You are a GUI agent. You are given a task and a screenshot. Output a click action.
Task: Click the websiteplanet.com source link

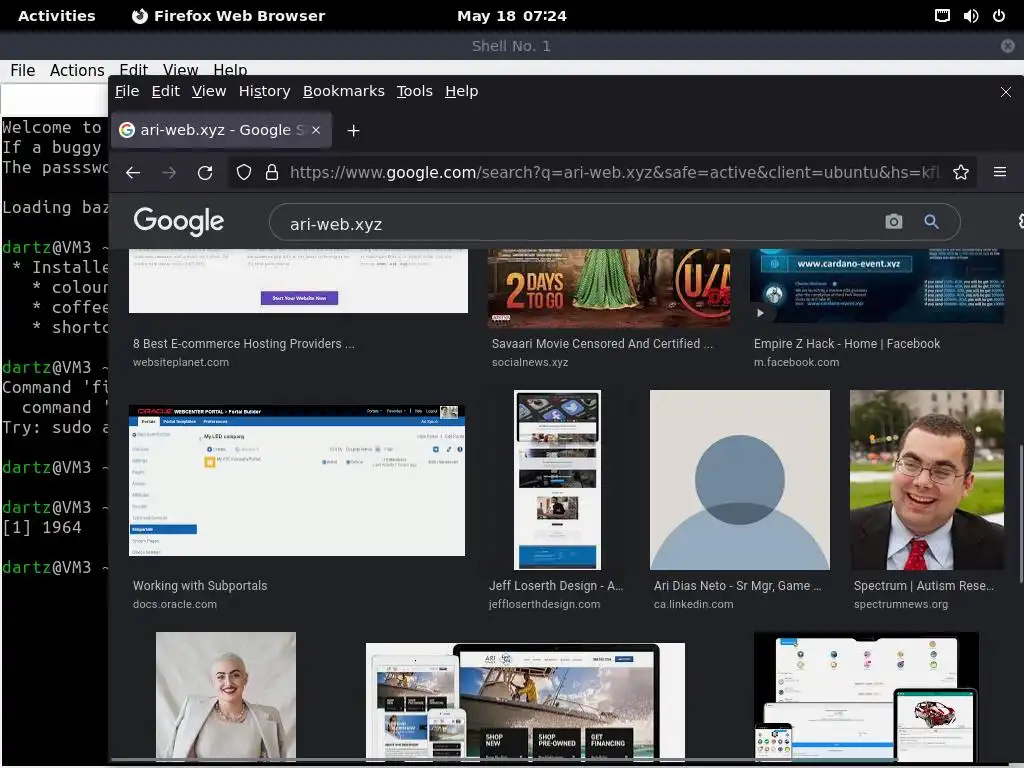click(x=181, y=362)
